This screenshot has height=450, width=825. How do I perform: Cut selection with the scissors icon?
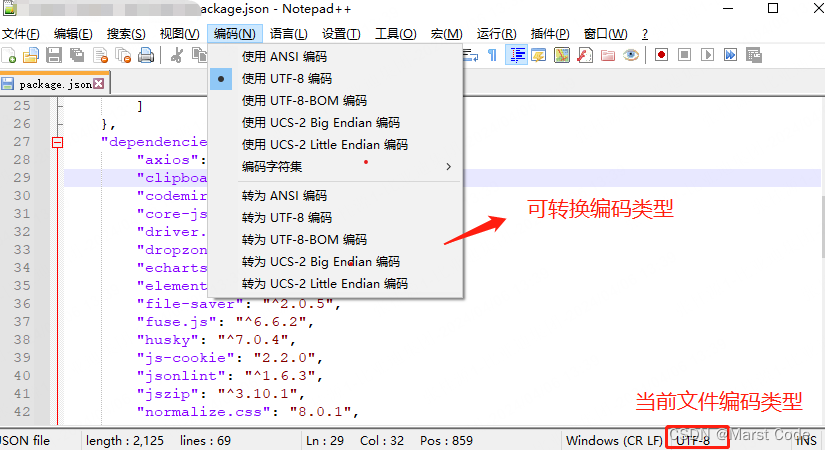(176, 55)
